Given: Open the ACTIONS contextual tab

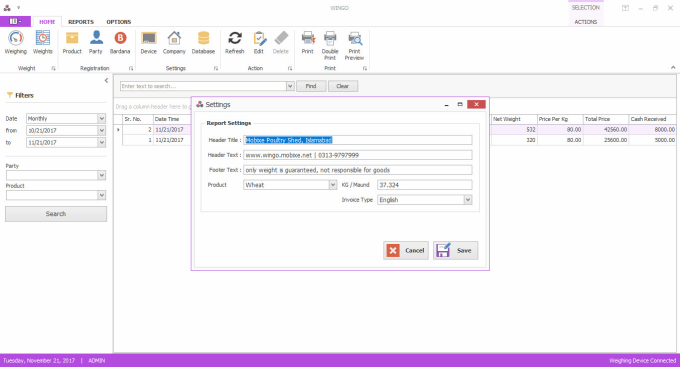Looking at the screenshot, I should pos(585,22).
